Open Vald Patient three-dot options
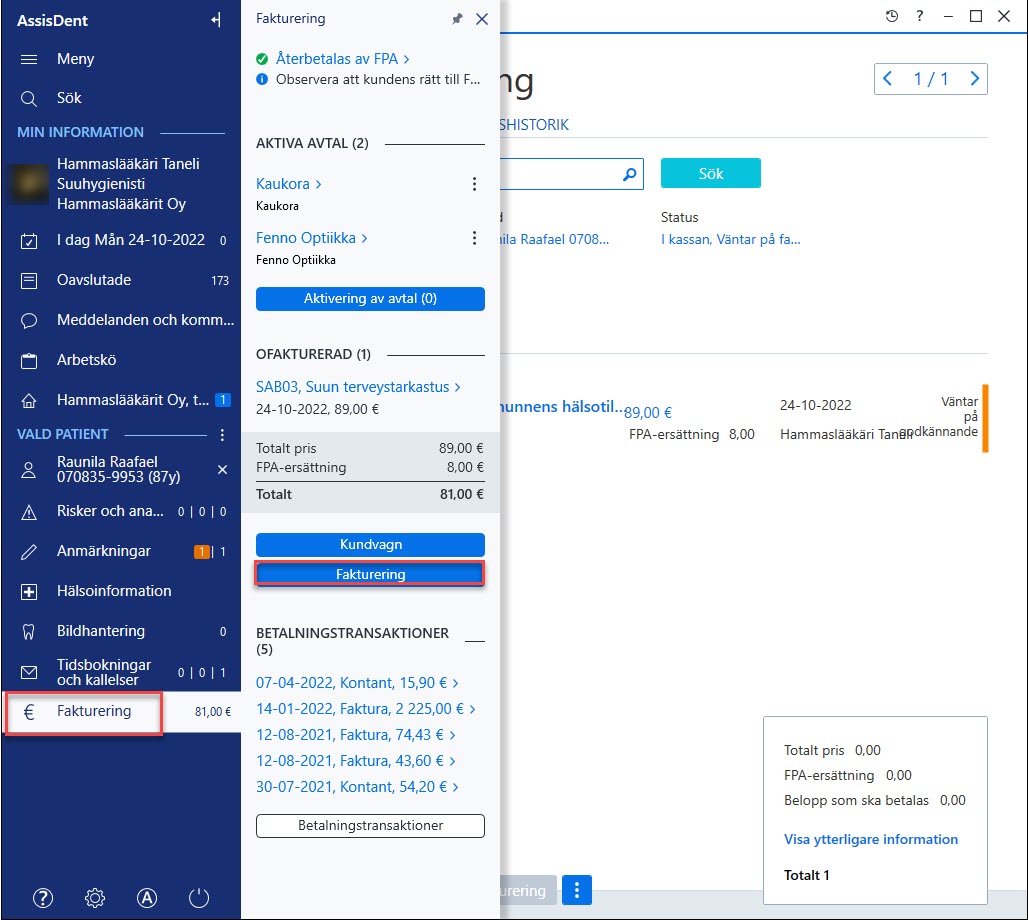The height and width of the screenshot is (920, 1028). pos(223,435)
